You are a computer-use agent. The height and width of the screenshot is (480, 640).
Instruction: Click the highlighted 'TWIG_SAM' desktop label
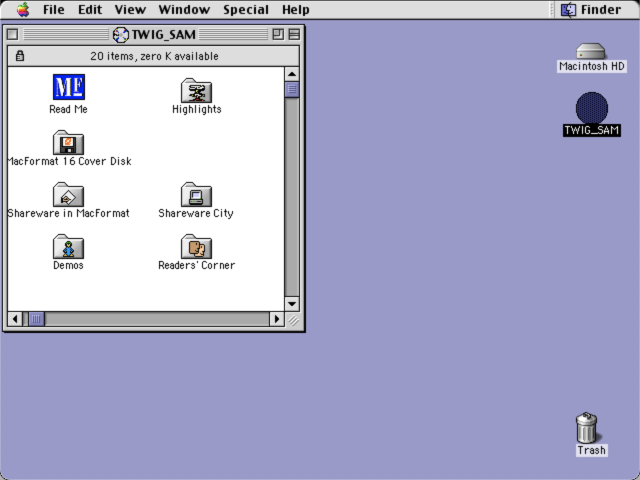592,130
